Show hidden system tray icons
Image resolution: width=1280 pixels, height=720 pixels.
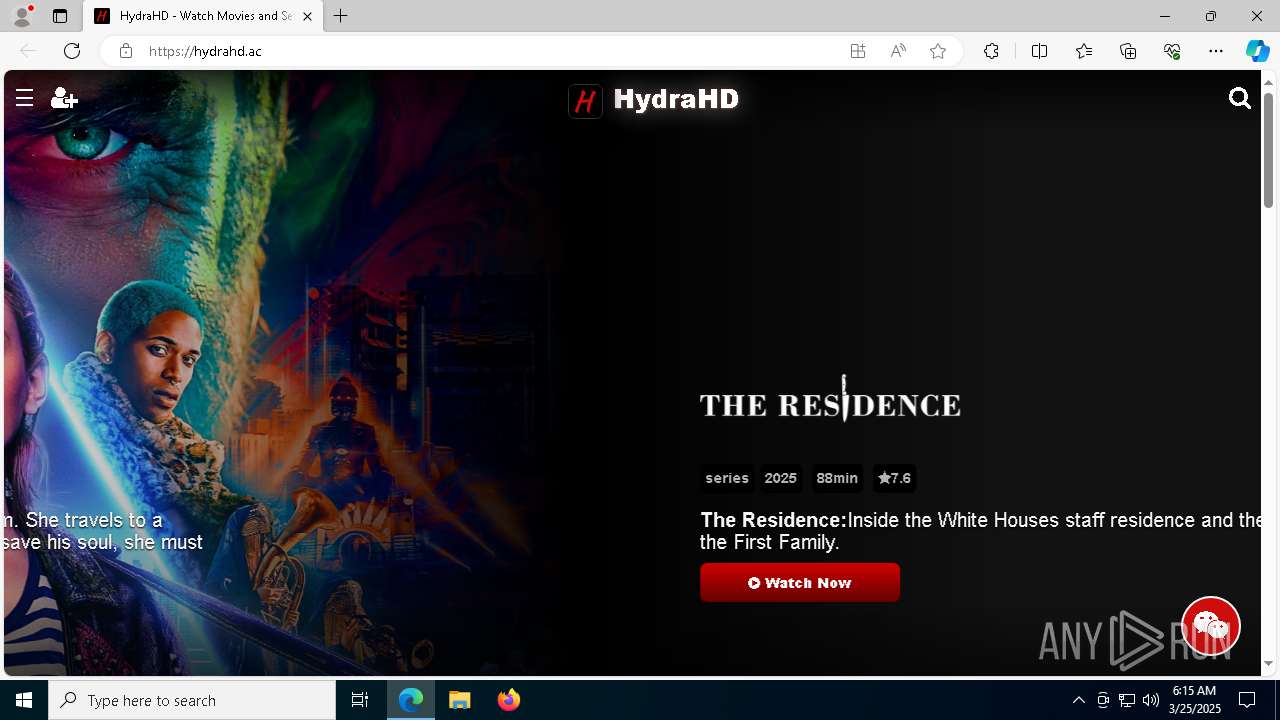pyautogui.click(x=1079, y=700)
